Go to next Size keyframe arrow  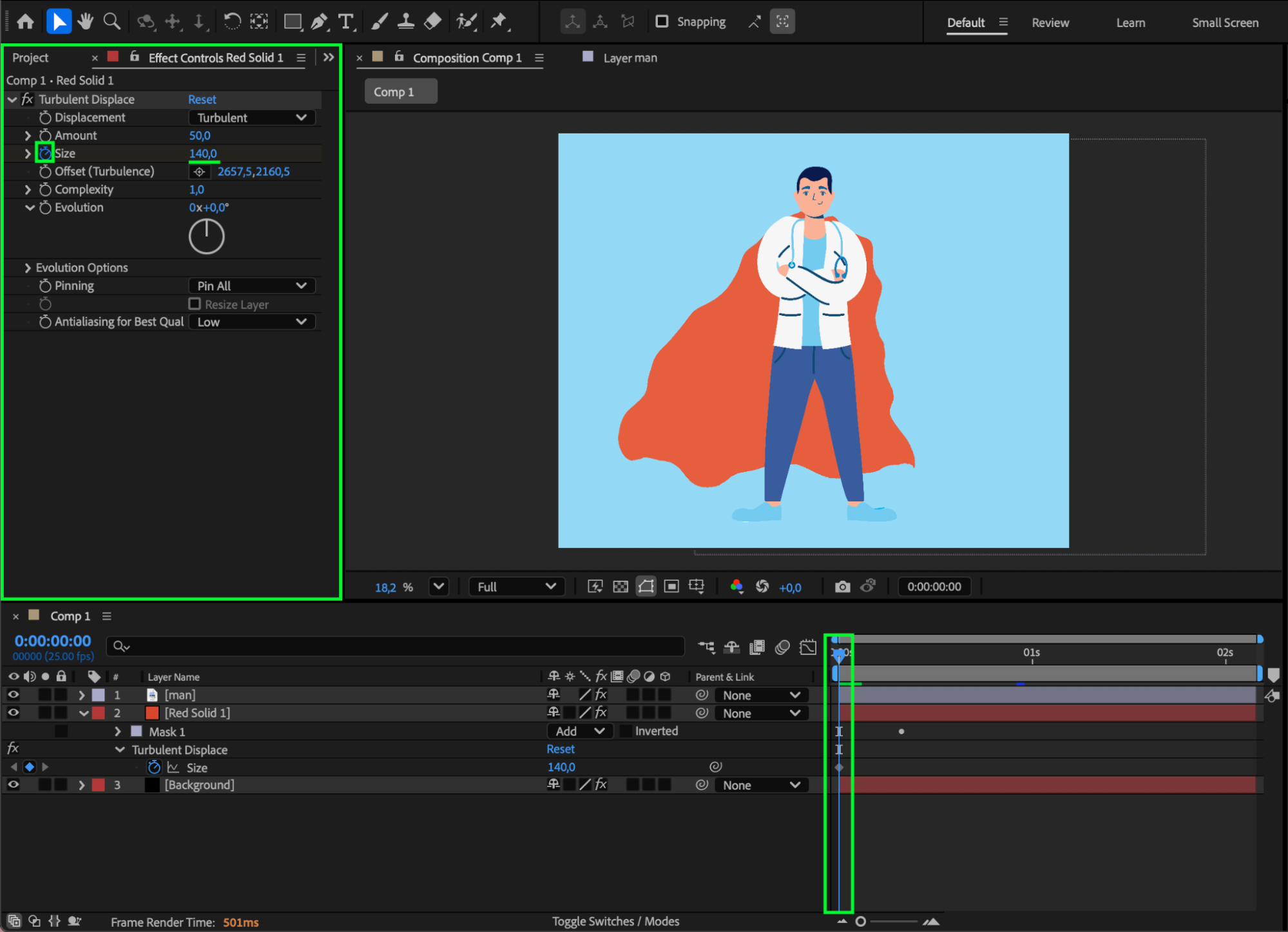tap(45, 767)
